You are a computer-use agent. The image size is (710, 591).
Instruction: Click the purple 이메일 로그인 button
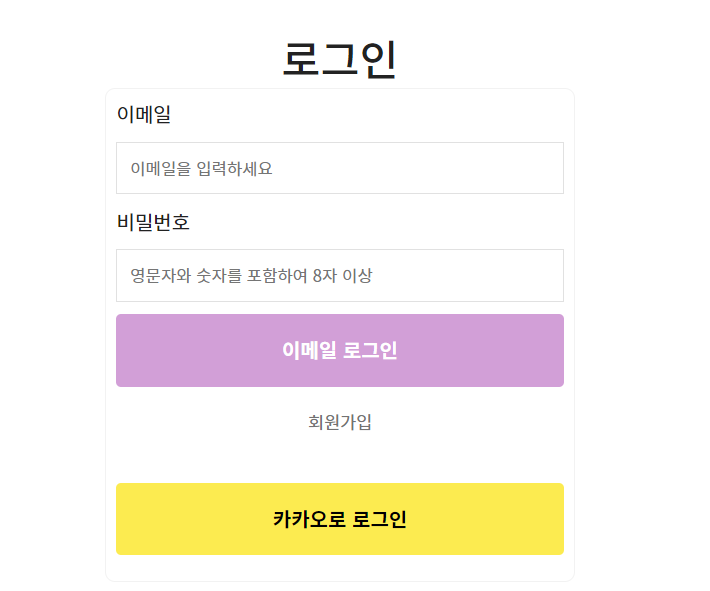click(x=340, y=351)
